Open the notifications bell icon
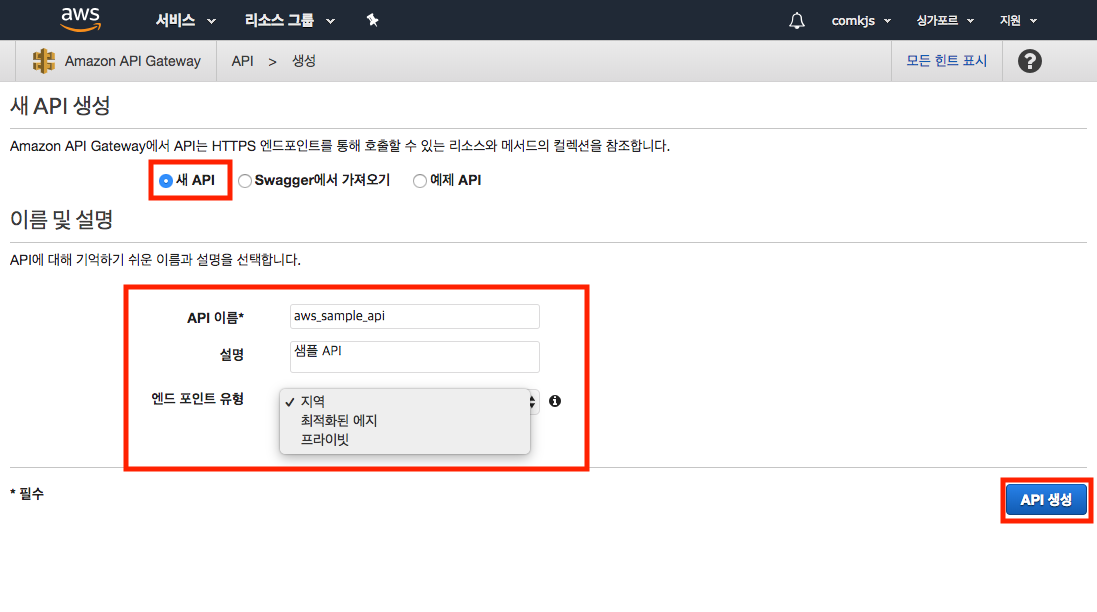The image size is (1097, 612). click(x=797, y=21)
